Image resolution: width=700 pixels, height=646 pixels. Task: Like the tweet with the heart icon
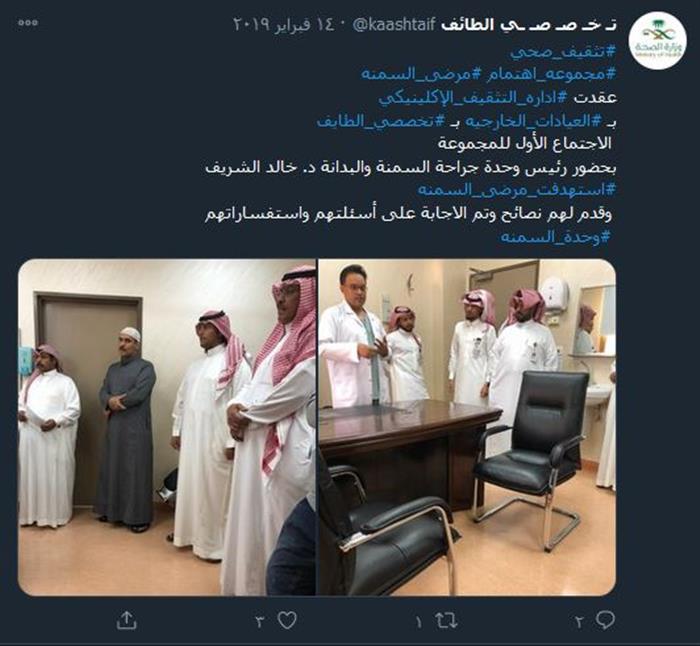(x=287, y=621)
